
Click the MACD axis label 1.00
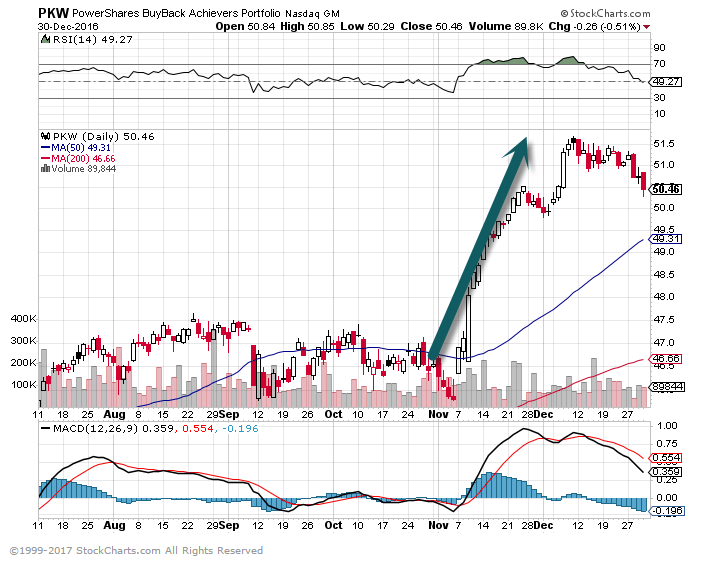[x=666, y=426]
